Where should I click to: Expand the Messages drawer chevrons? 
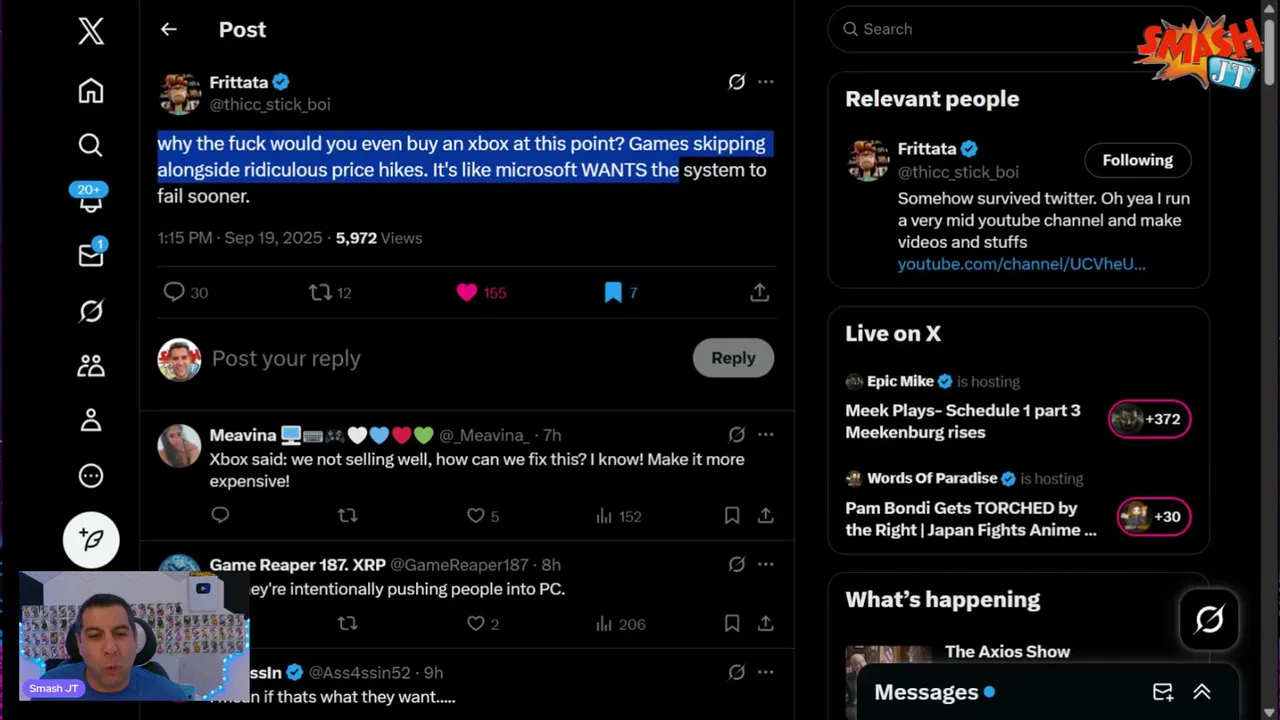click(1202, 692)
